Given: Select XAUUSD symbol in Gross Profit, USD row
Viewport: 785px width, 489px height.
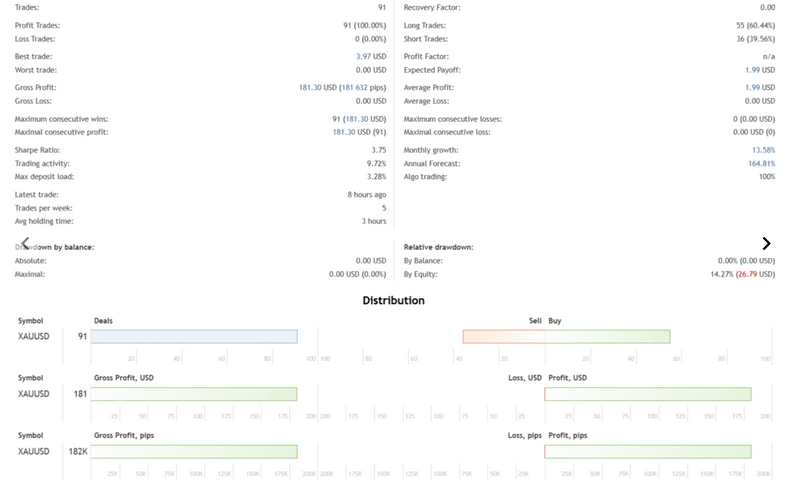Looking at the screenshot, I should coord(34,394).
